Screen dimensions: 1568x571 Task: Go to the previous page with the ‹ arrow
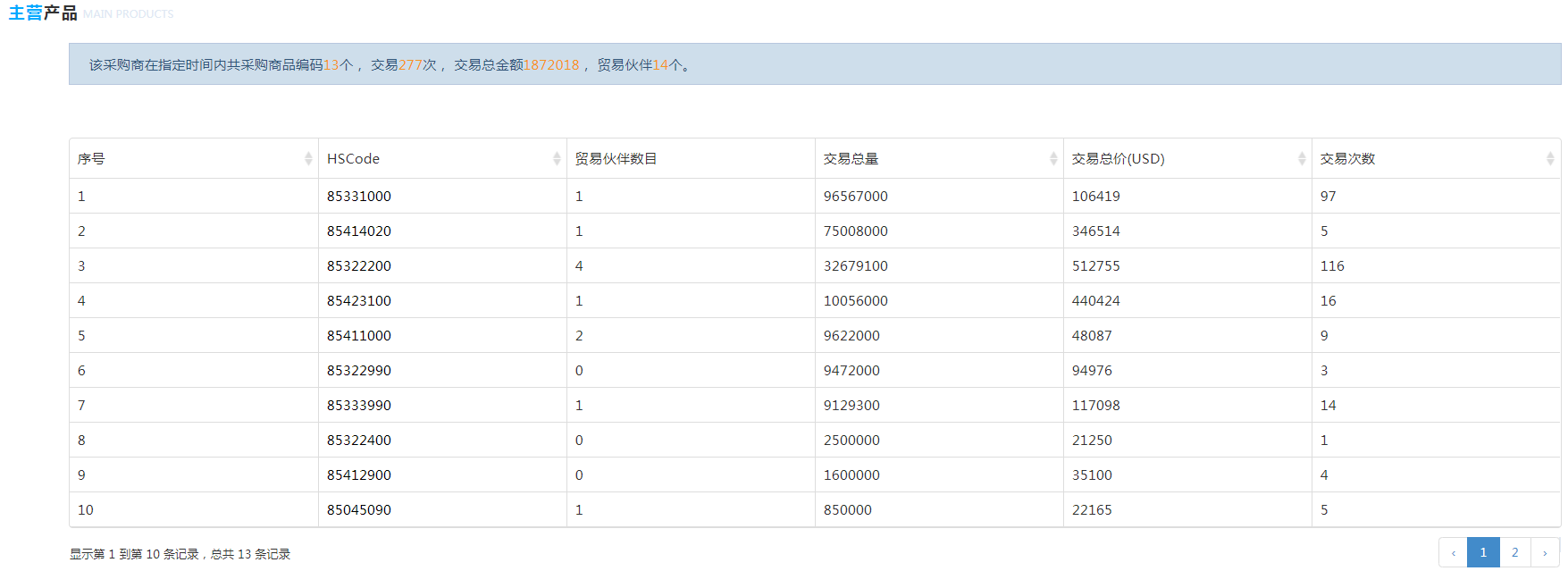[x=1453, y=552]
